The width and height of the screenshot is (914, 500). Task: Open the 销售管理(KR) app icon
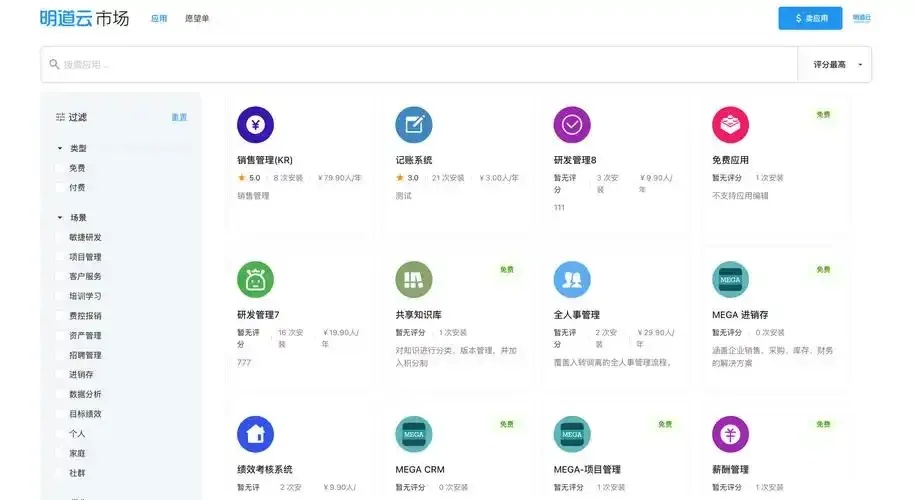pyautogui.click(x=255, y=125)
